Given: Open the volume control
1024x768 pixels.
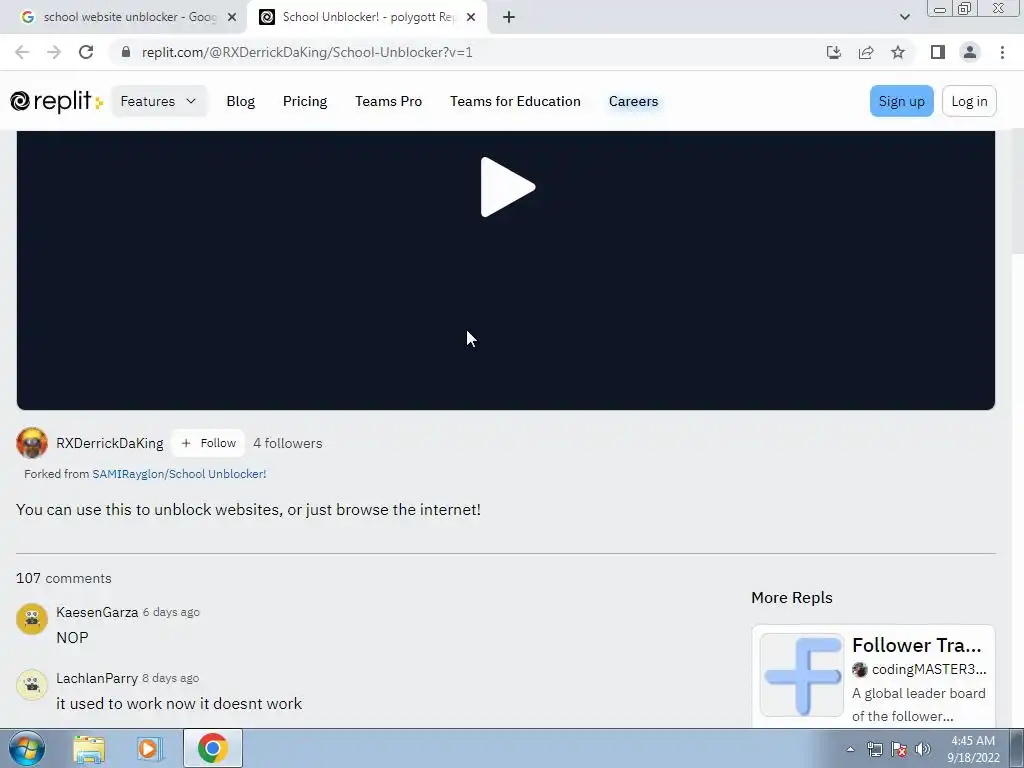Looking at the screenshot, I should click(923, 749).
